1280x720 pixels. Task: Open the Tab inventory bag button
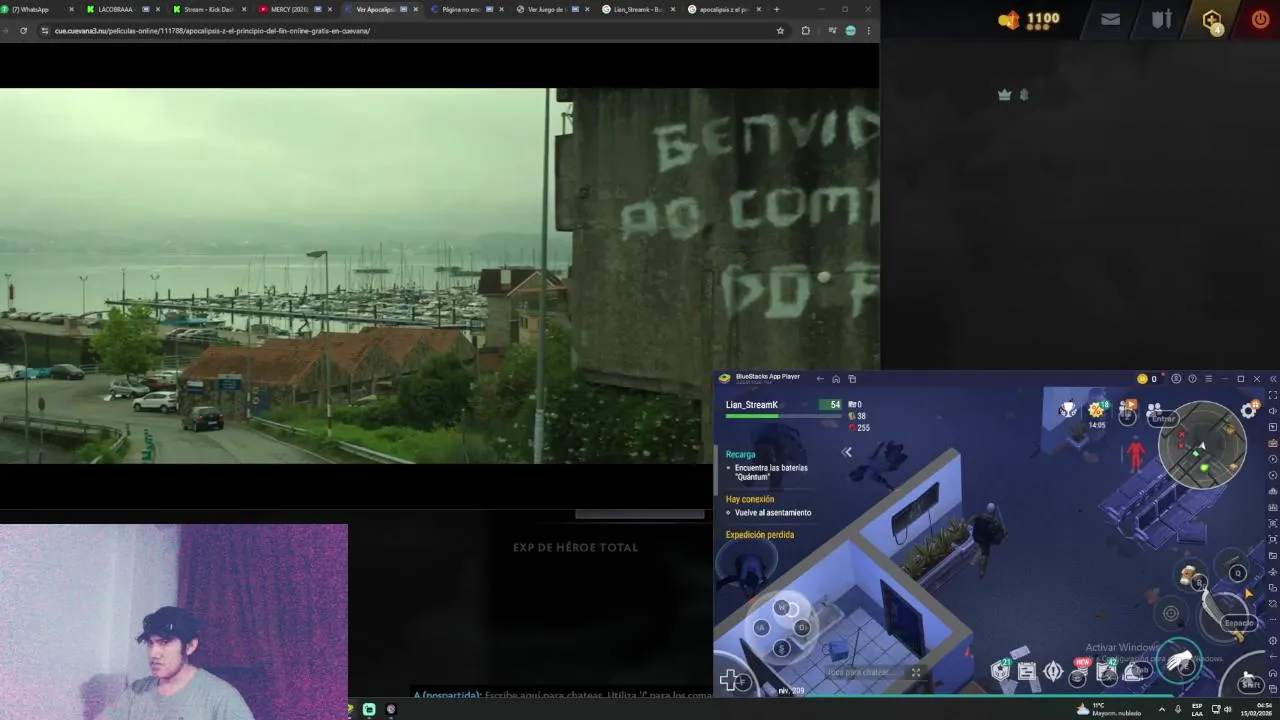click(1134, 672)
